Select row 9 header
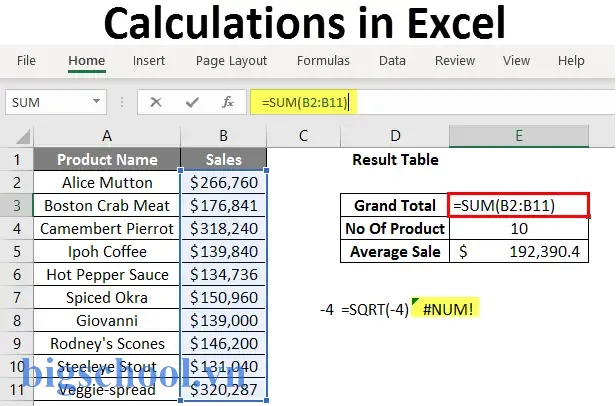616x406 pixels. coord(16,343)
